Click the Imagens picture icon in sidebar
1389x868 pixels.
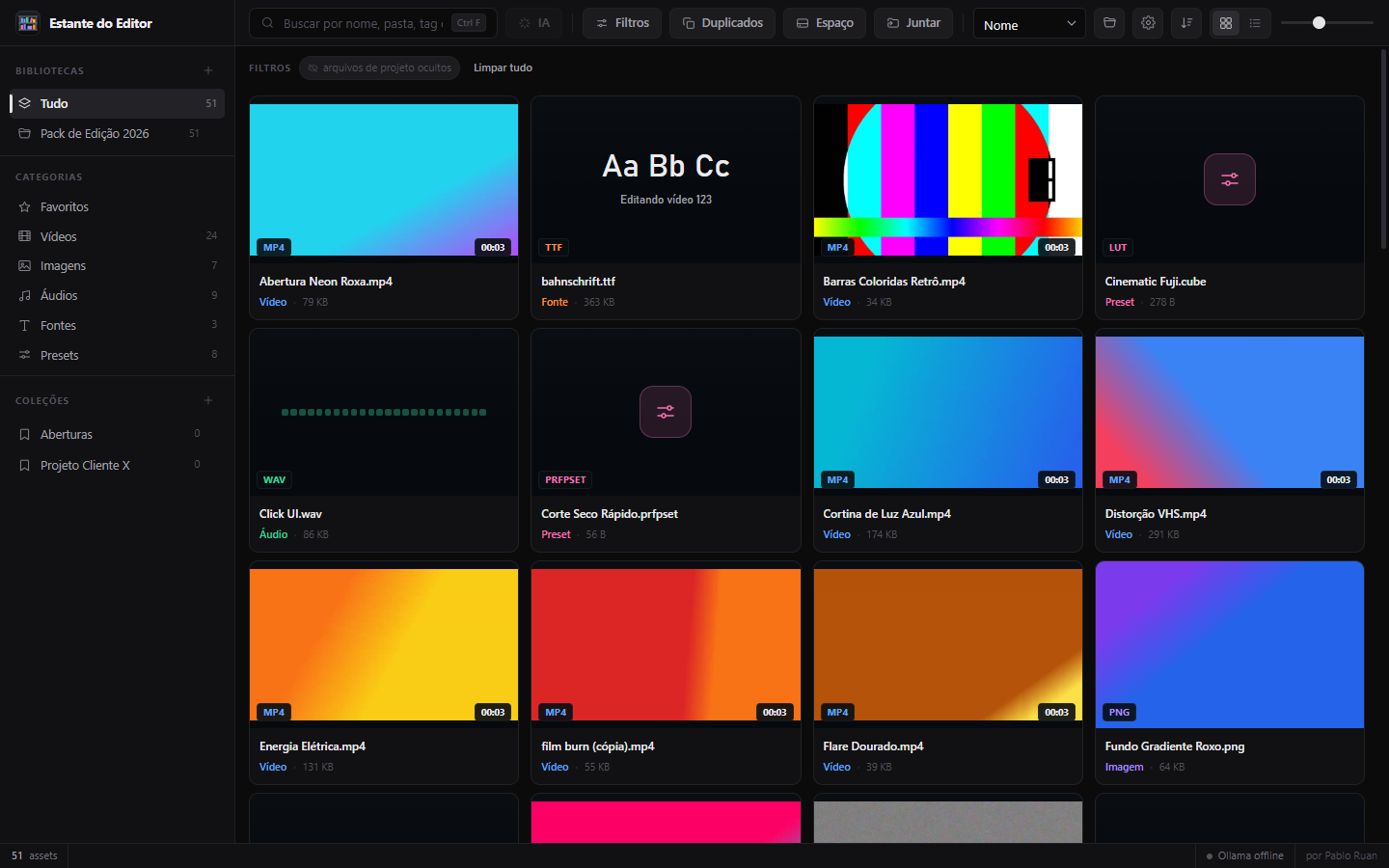click(x=25, y=266)
